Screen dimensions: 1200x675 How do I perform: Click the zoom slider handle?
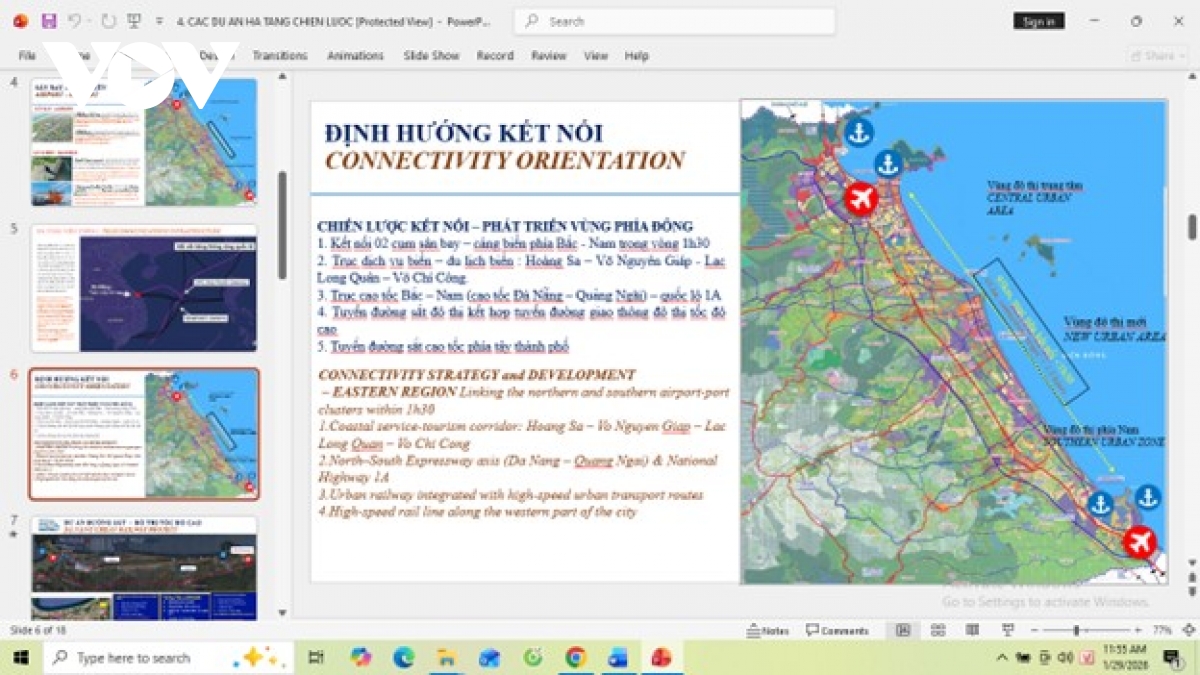[x=1076, y=630]
